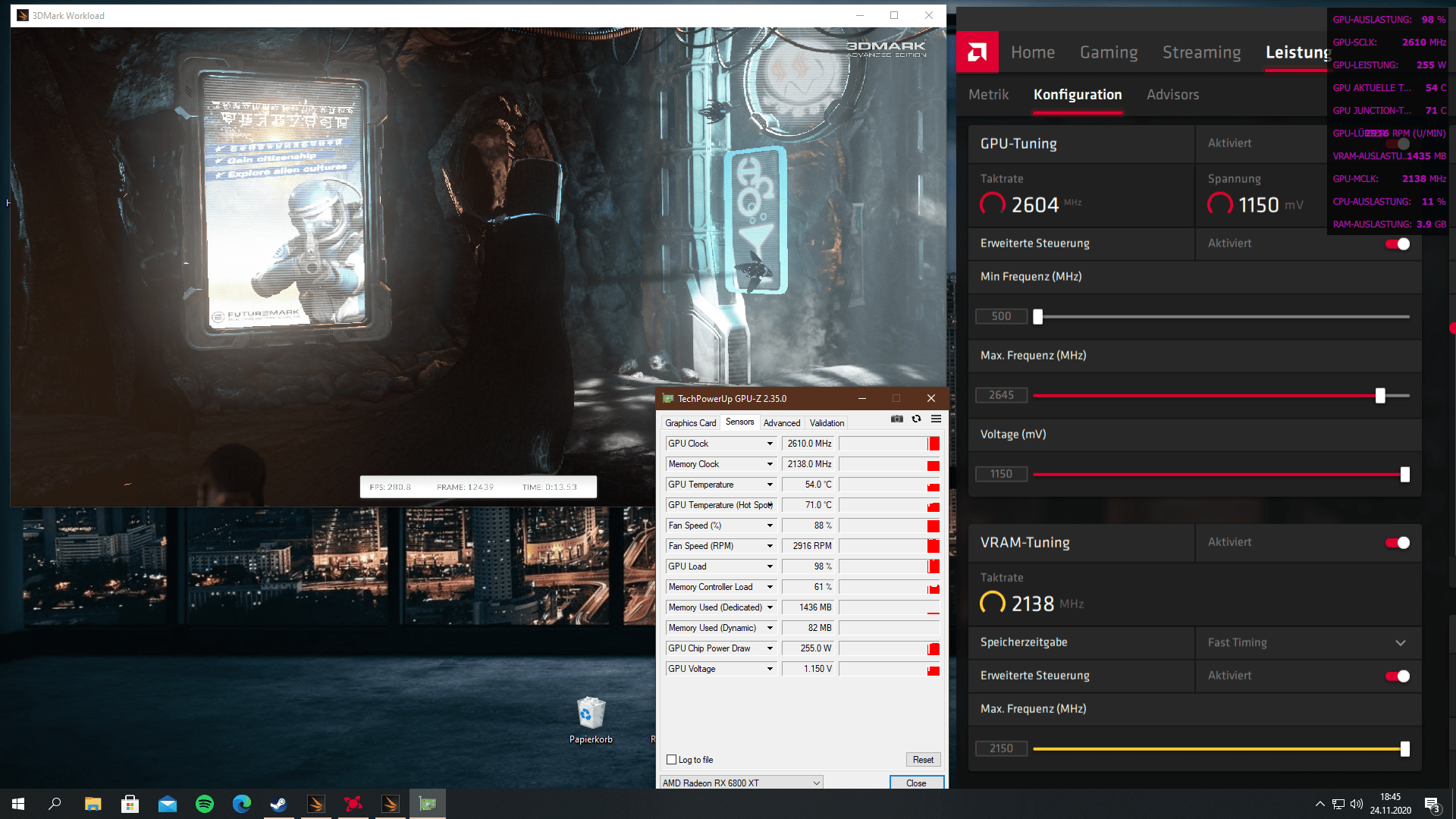
Task: Click the Max. Frequenz GPU slider handle
Action: point(1380,396)
